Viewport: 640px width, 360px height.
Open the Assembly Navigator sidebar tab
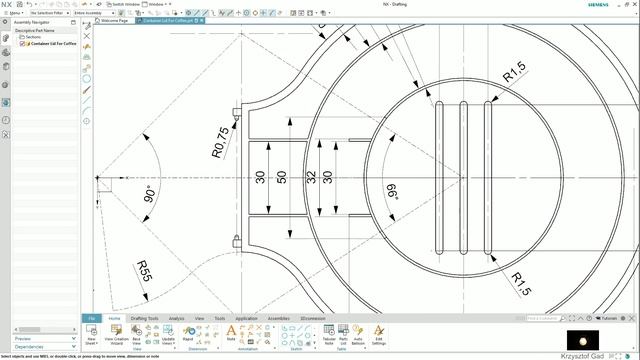click(x=6, y=38)
